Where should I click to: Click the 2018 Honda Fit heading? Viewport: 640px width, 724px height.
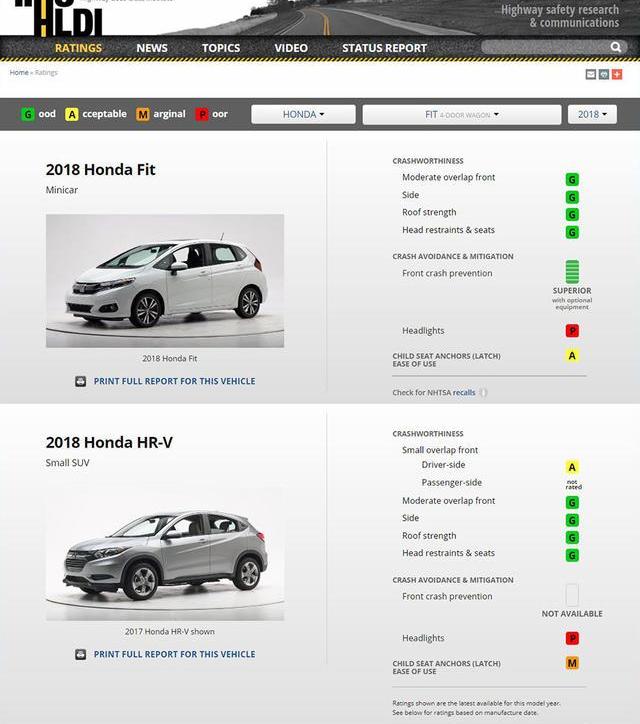pyautogui.click(x=100, y=169)
